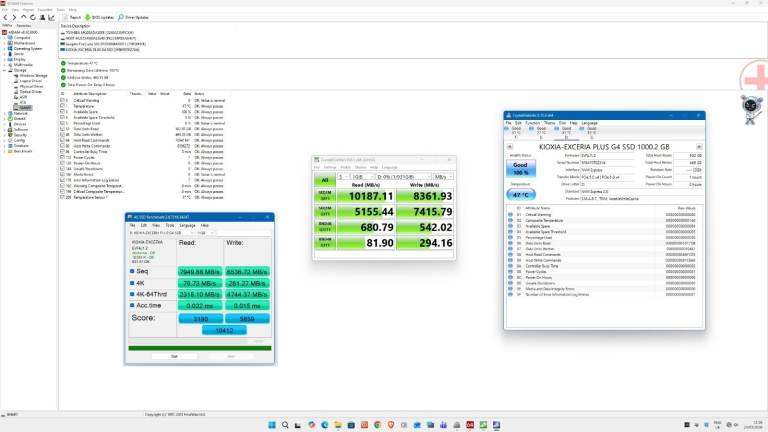The width and height of the screenshot is (768, 432).
Task: Click the Start button in AS SSD Benchmark
Action: click(174, 355)
